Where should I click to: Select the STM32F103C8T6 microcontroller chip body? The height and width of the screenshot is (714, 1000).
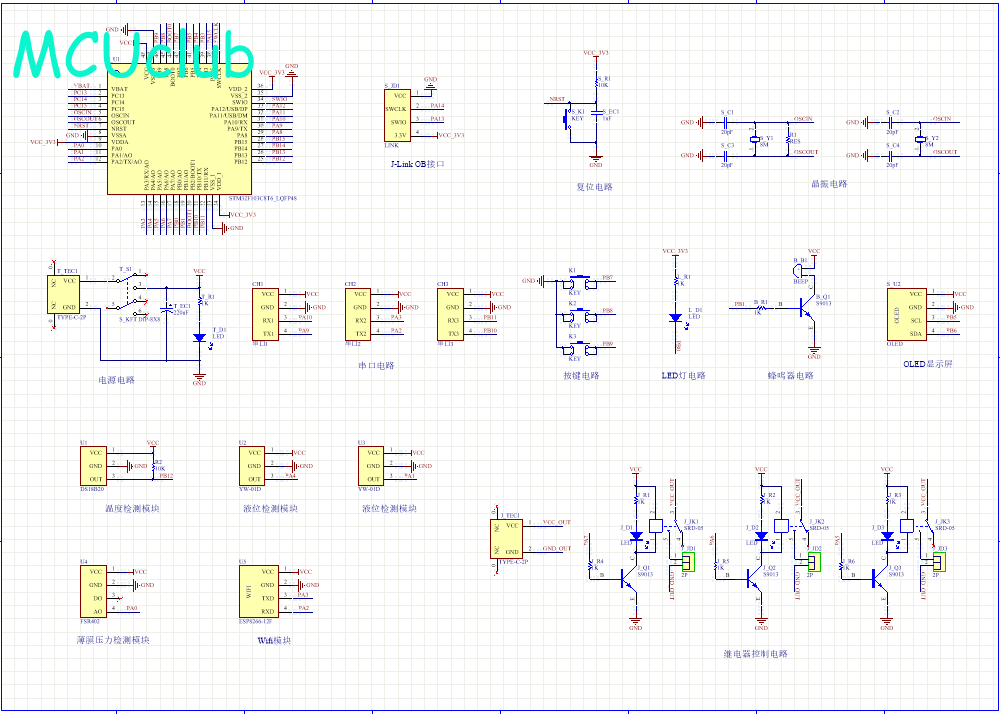(178, 130)
